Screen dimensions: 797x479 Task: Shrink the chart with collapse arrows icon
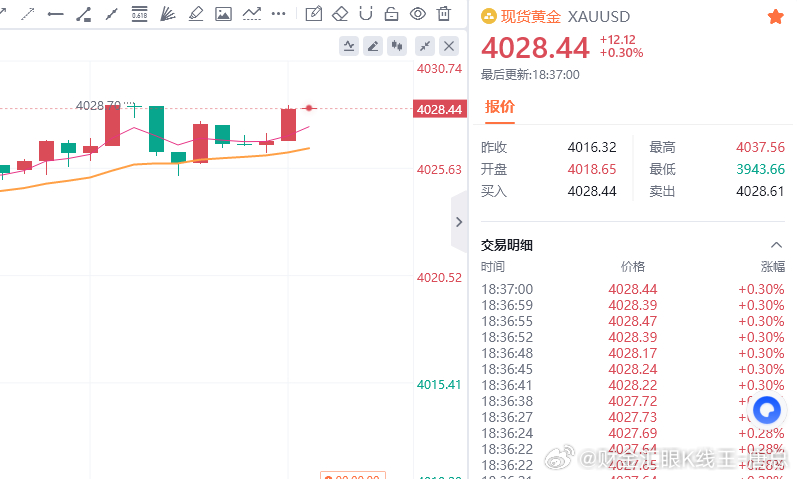pyautogui.click(x=424, y=46)
